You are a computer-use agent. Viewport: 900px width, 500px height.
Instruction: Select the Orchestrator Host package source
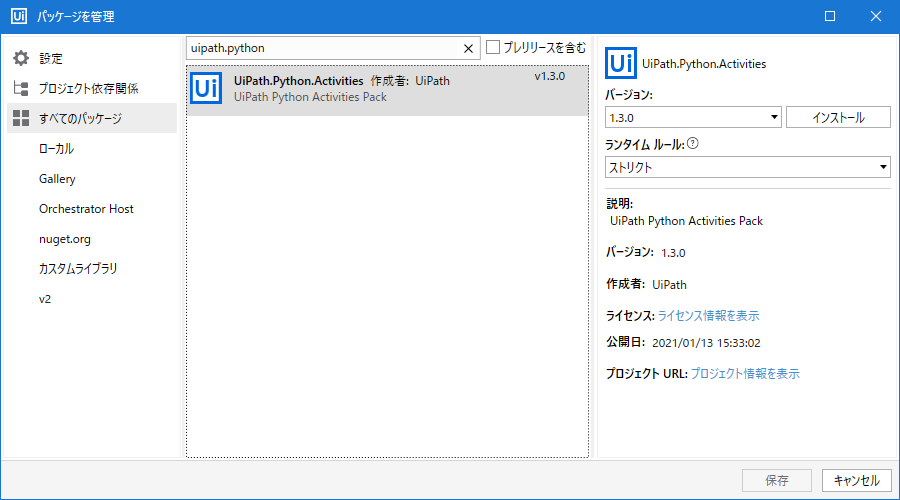tap(86, 209)
